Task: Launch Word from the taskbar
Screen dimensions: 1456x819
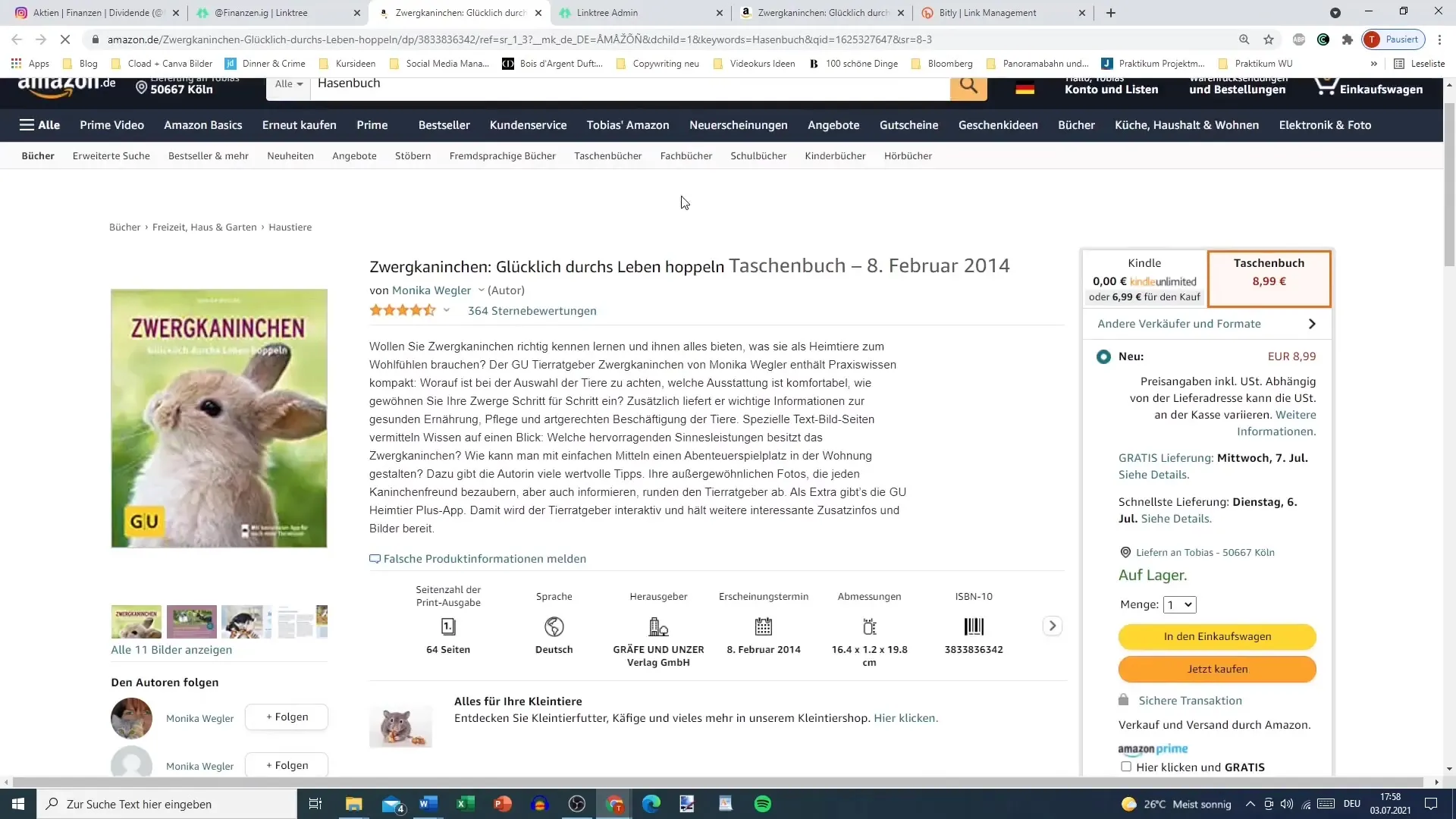Action: [x=428, y=804]
